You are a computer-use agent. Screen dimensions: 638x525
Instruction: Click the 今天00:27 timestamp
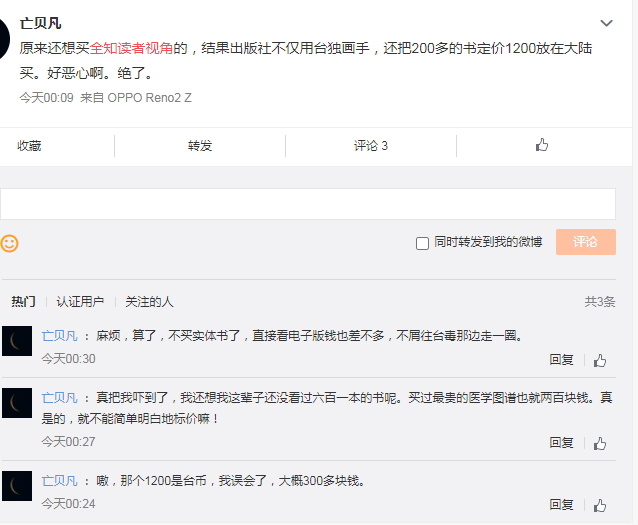pos(68,442)
